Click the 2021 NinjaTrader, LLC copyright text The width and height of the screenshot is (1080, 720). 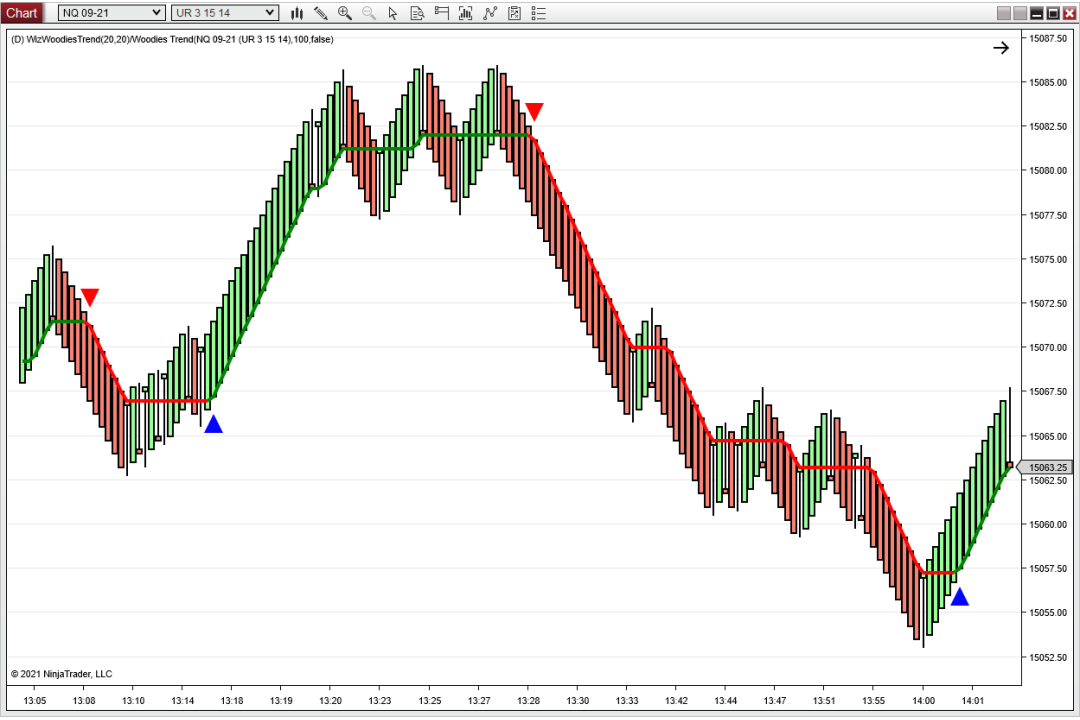click(x=61, y=674)
